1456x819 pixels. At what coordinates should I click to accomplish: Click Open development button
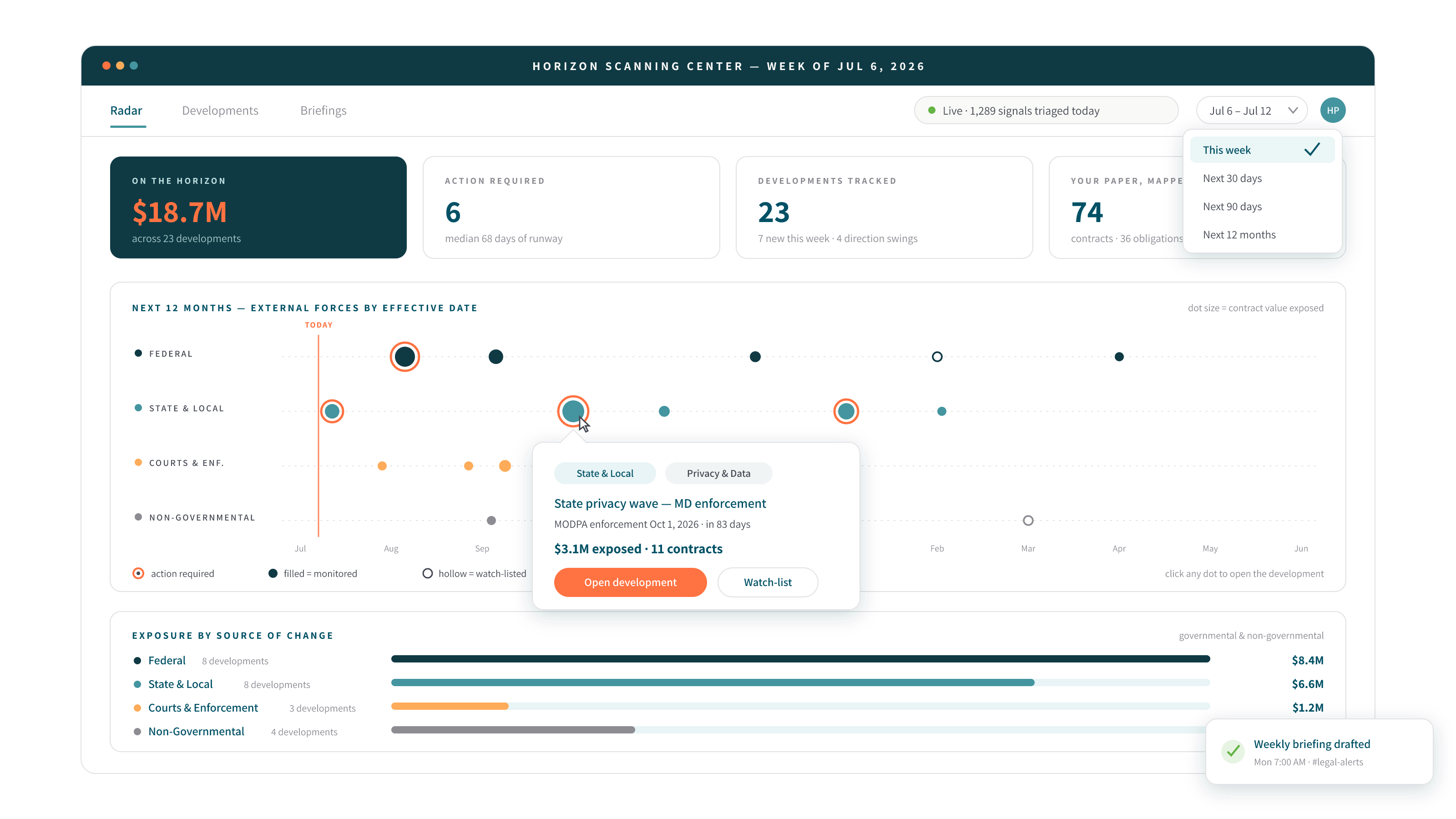click(x=630, y=582)
